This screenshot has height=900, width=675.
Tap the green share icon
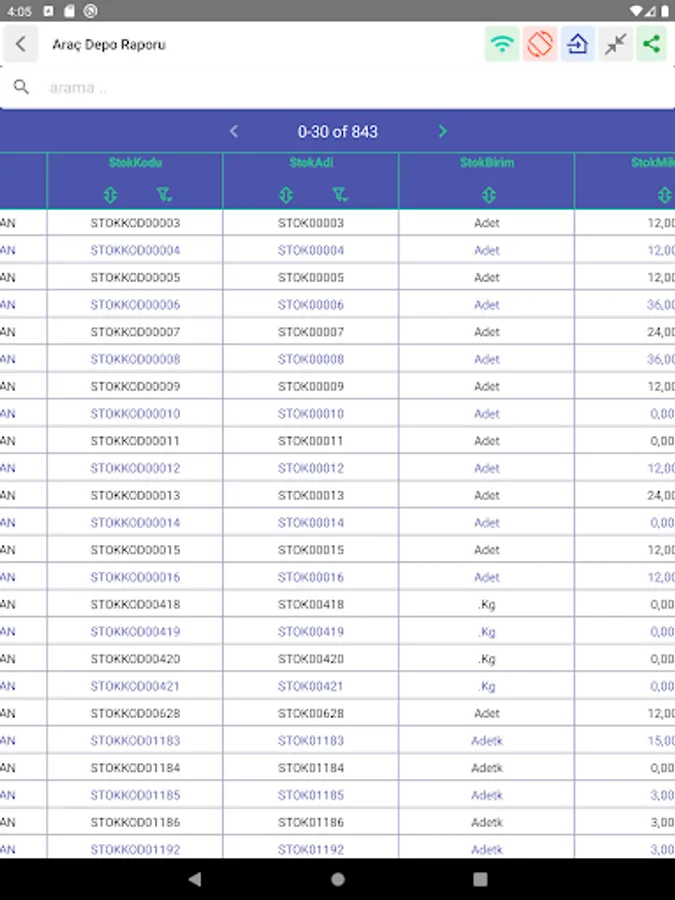(651, 44)
